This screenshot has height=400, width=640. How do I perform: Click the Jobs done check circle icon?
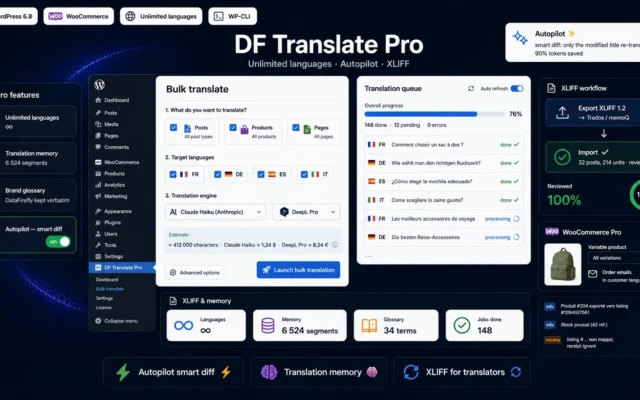462,325
